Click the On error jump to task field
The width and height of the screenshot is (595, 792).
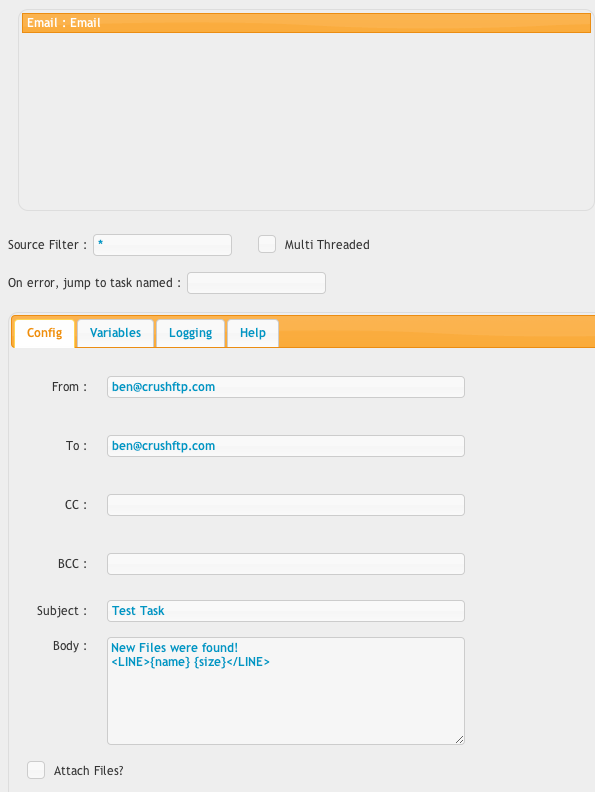[x=256, y=283]
